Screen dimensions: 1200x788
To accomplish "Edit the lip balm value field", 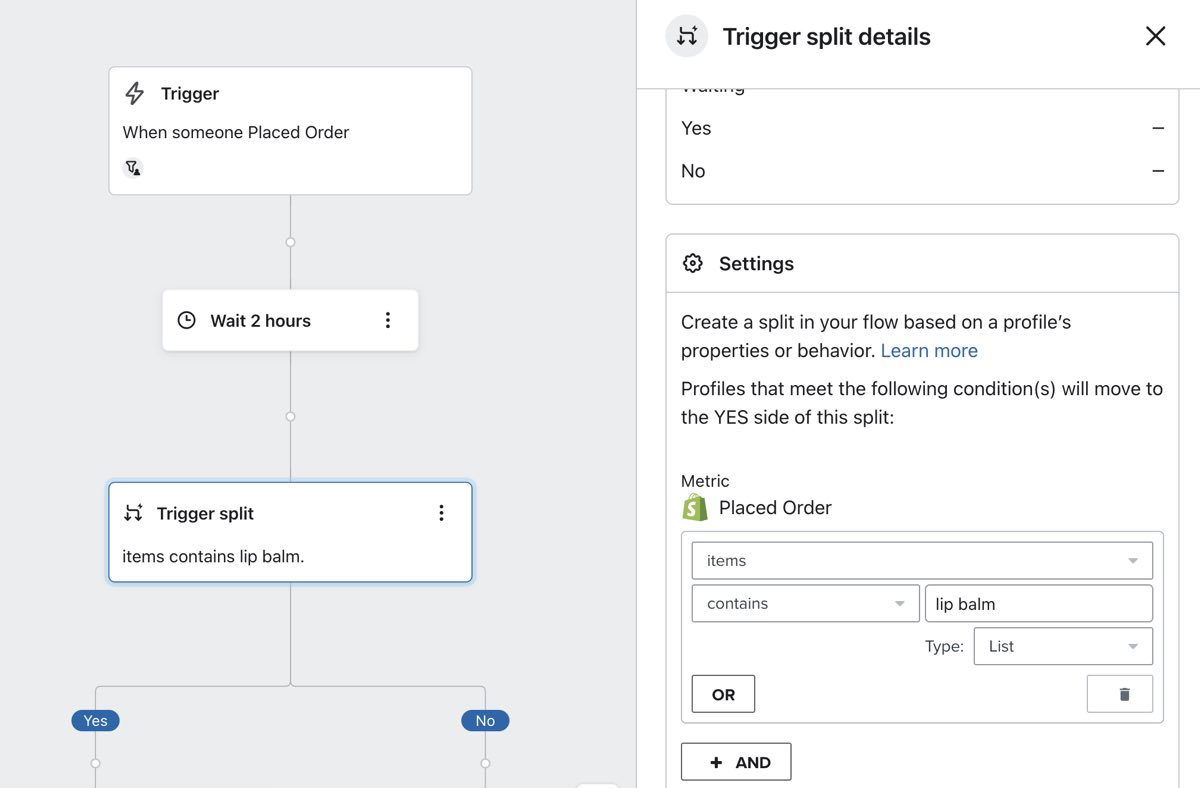I will coord(1038,603).
